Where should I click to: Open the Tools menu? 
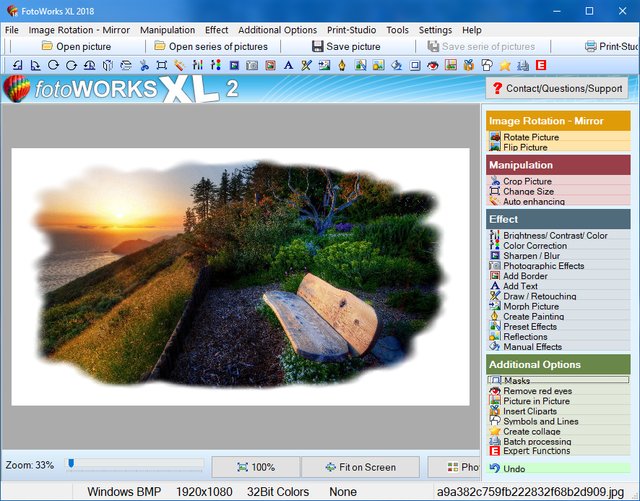tap(397, 30)
